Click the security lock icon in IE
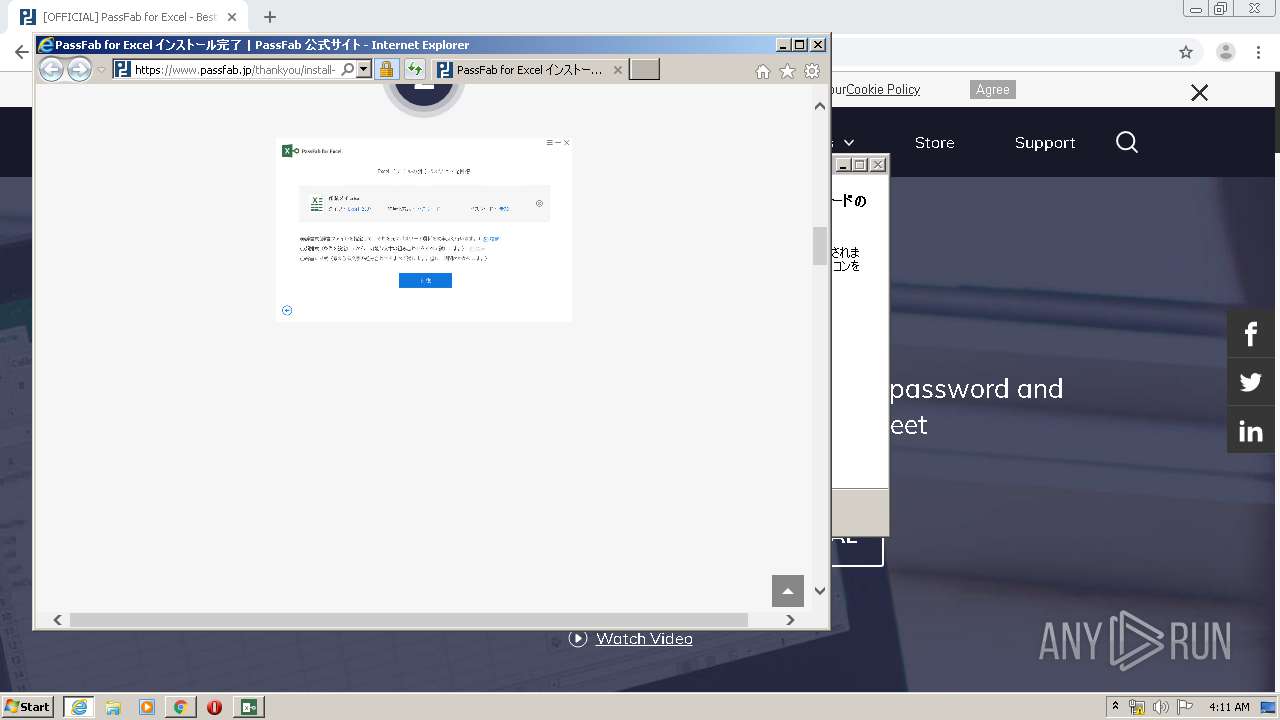Image resolution: width=1280 pixels, height=720 pixels. point(386,69)
